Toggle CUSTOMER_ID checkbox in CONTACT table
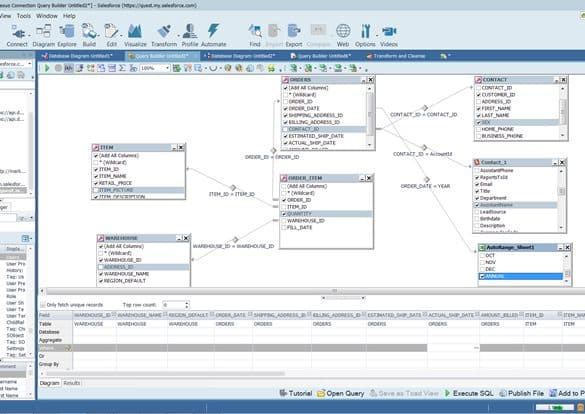This screenshot has width=585, height=414. point(478,95)
